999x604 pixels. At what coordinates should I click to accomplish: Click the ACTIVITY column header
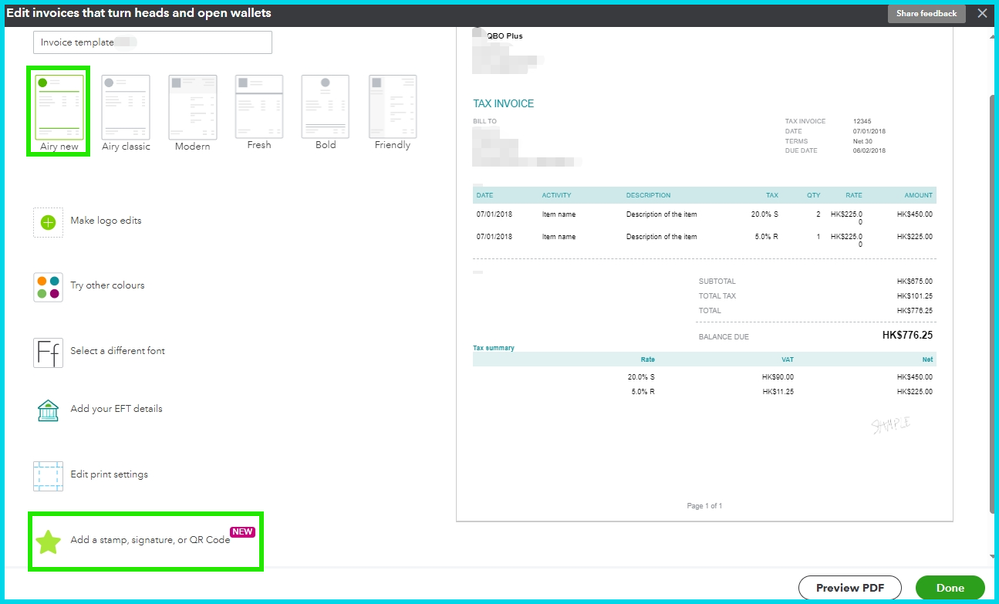(x=556, y=196)
